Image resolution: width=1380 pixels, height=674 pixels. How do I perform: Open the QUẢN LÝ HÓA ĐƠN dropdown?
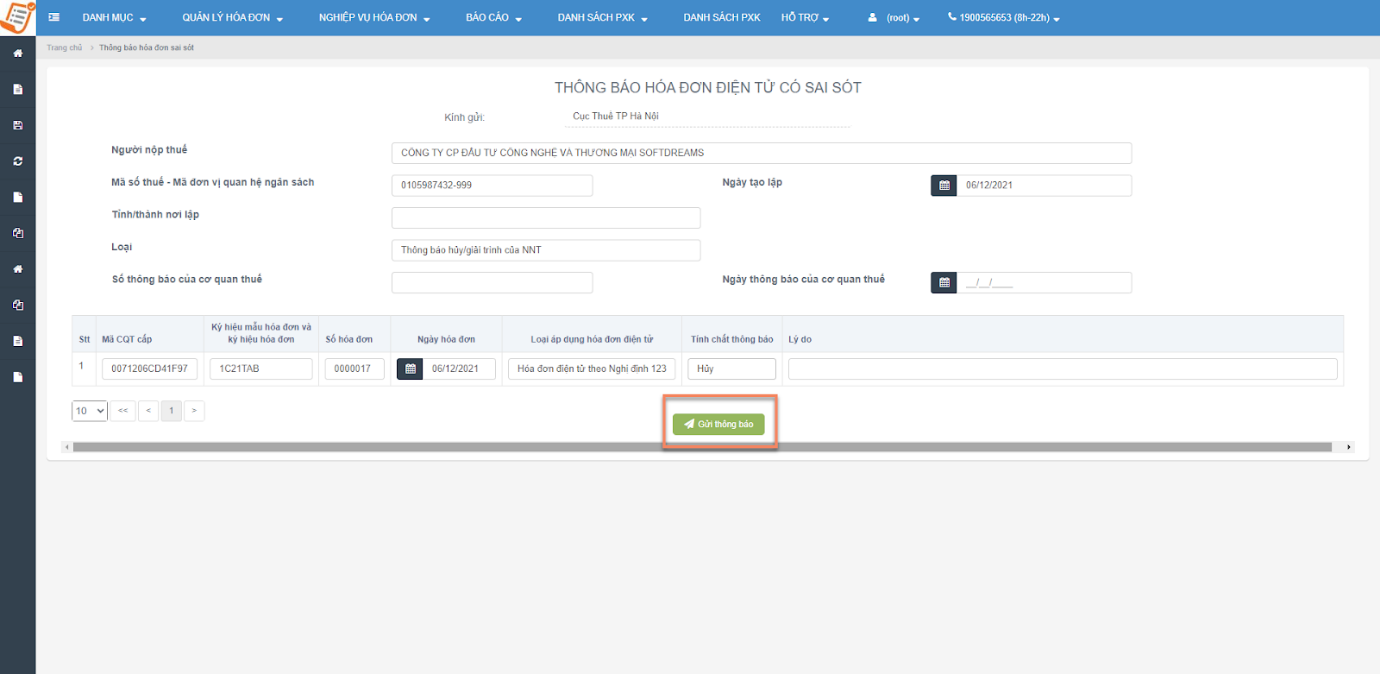[x=232, y=18]
